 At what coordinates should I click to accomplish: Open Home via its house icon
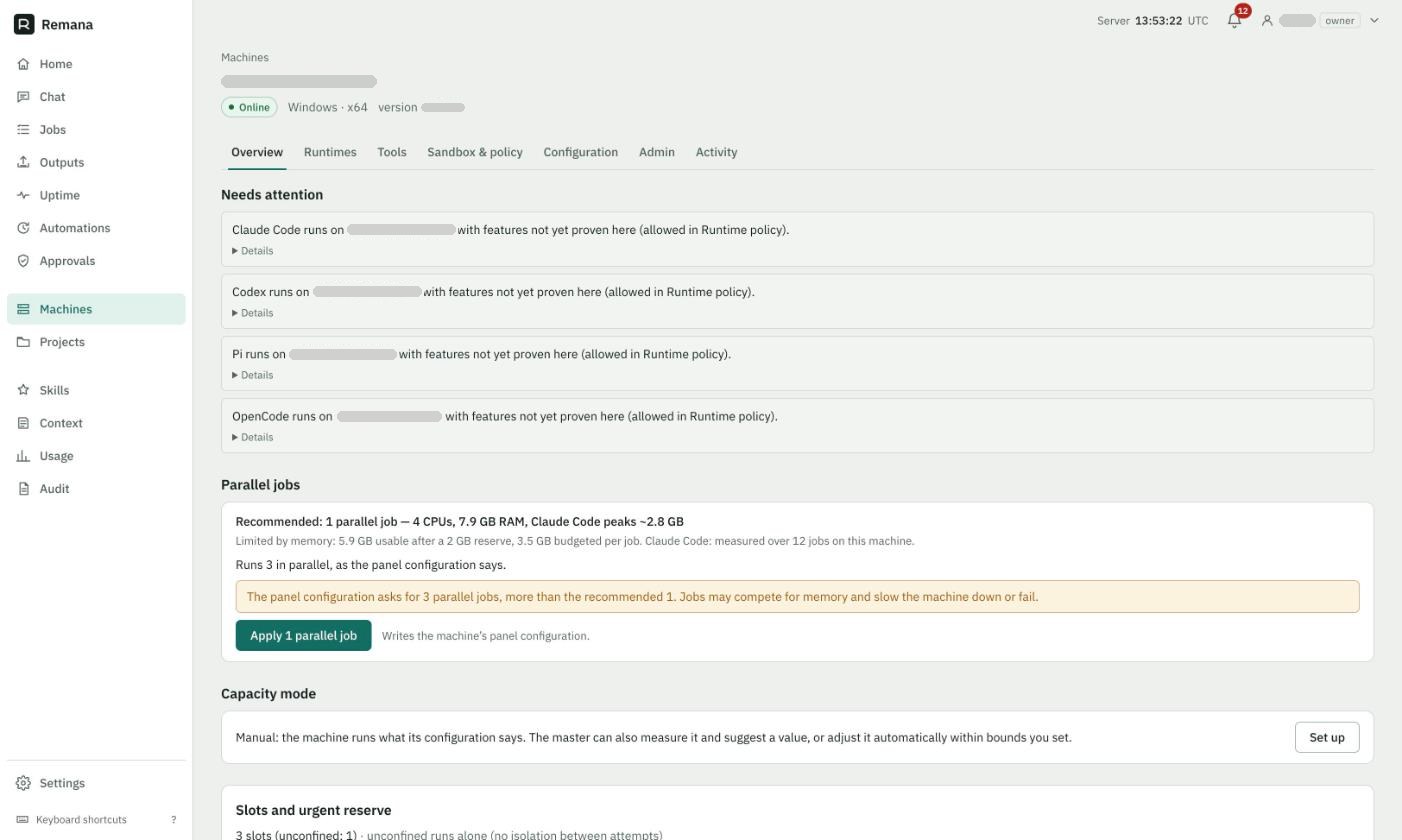[x=23, y=64]
